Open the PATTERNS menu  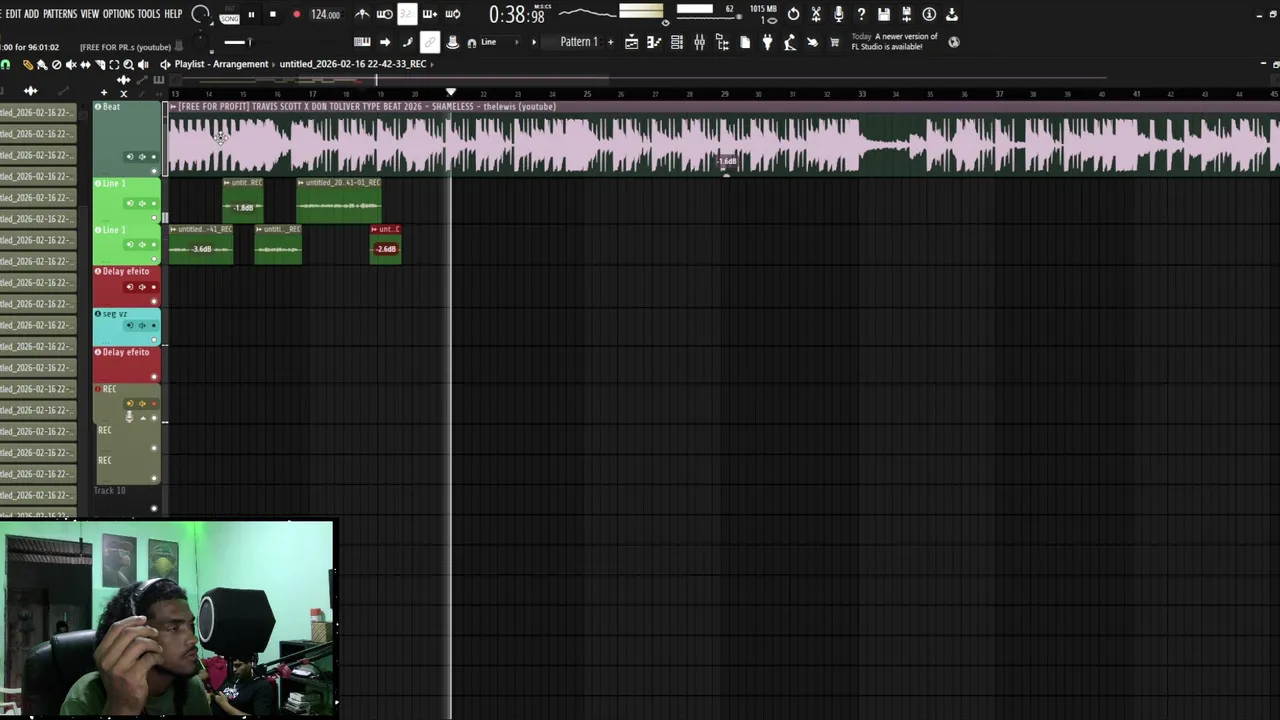tap(60, 14)
